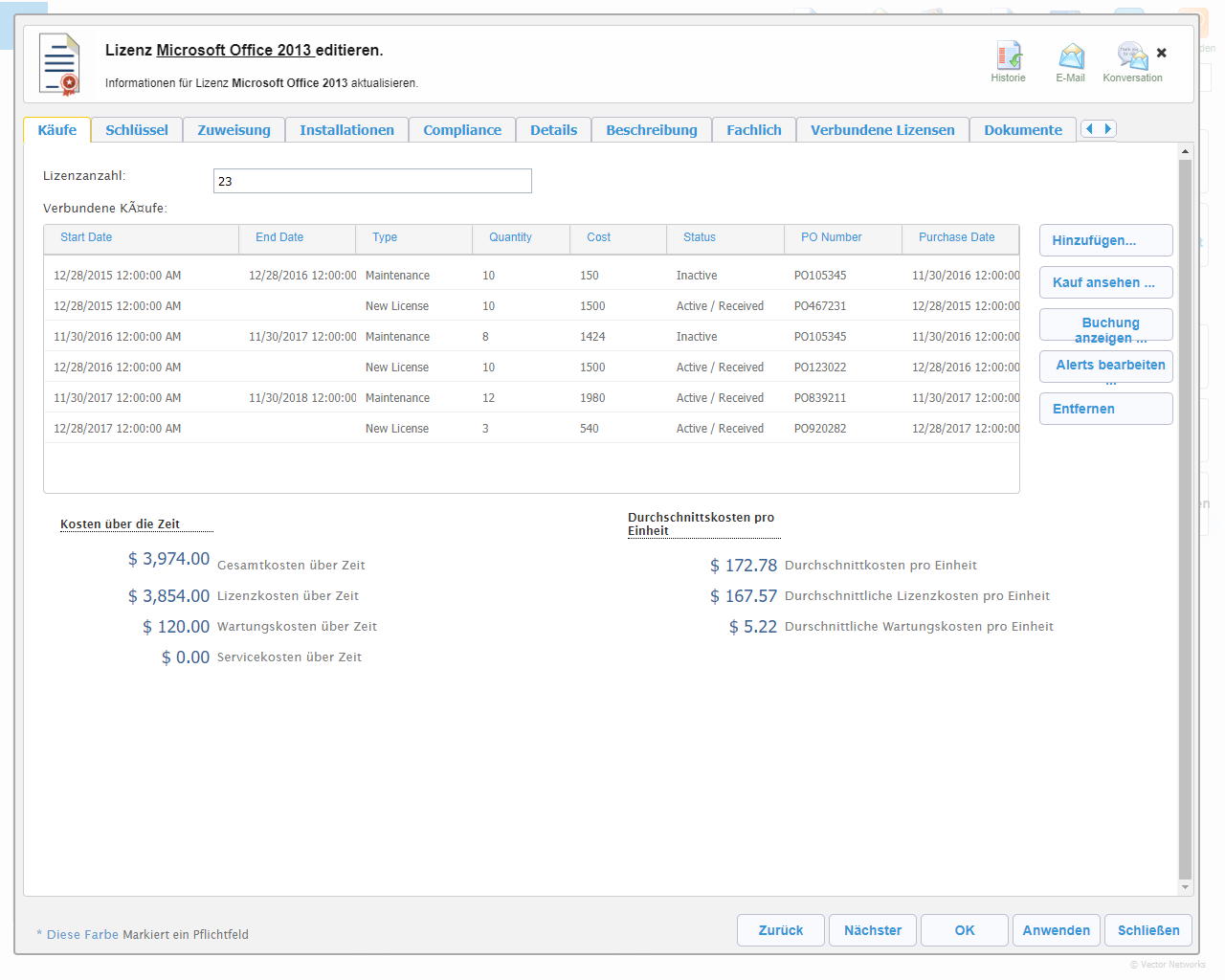Click end date 11/30/2018

click(x=302, y=398)
